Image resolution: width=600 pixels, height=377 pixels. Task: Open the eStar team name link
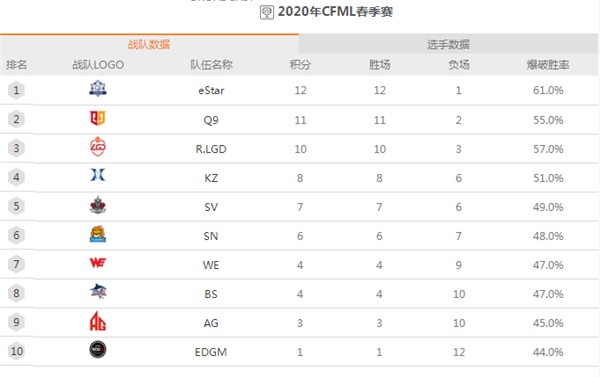click(x=211, y=91)
